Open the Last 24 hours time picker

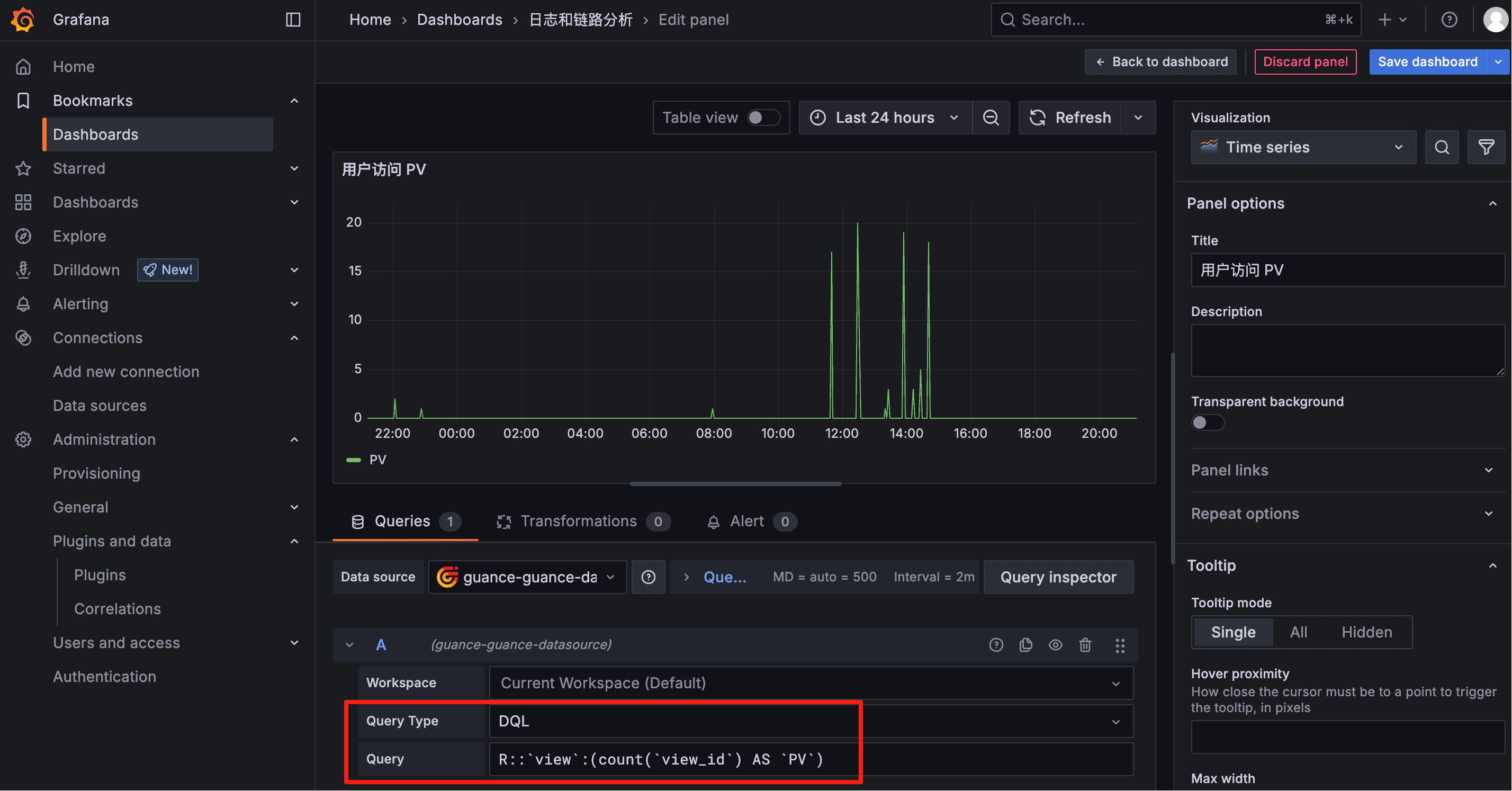(x=885, y=118)
